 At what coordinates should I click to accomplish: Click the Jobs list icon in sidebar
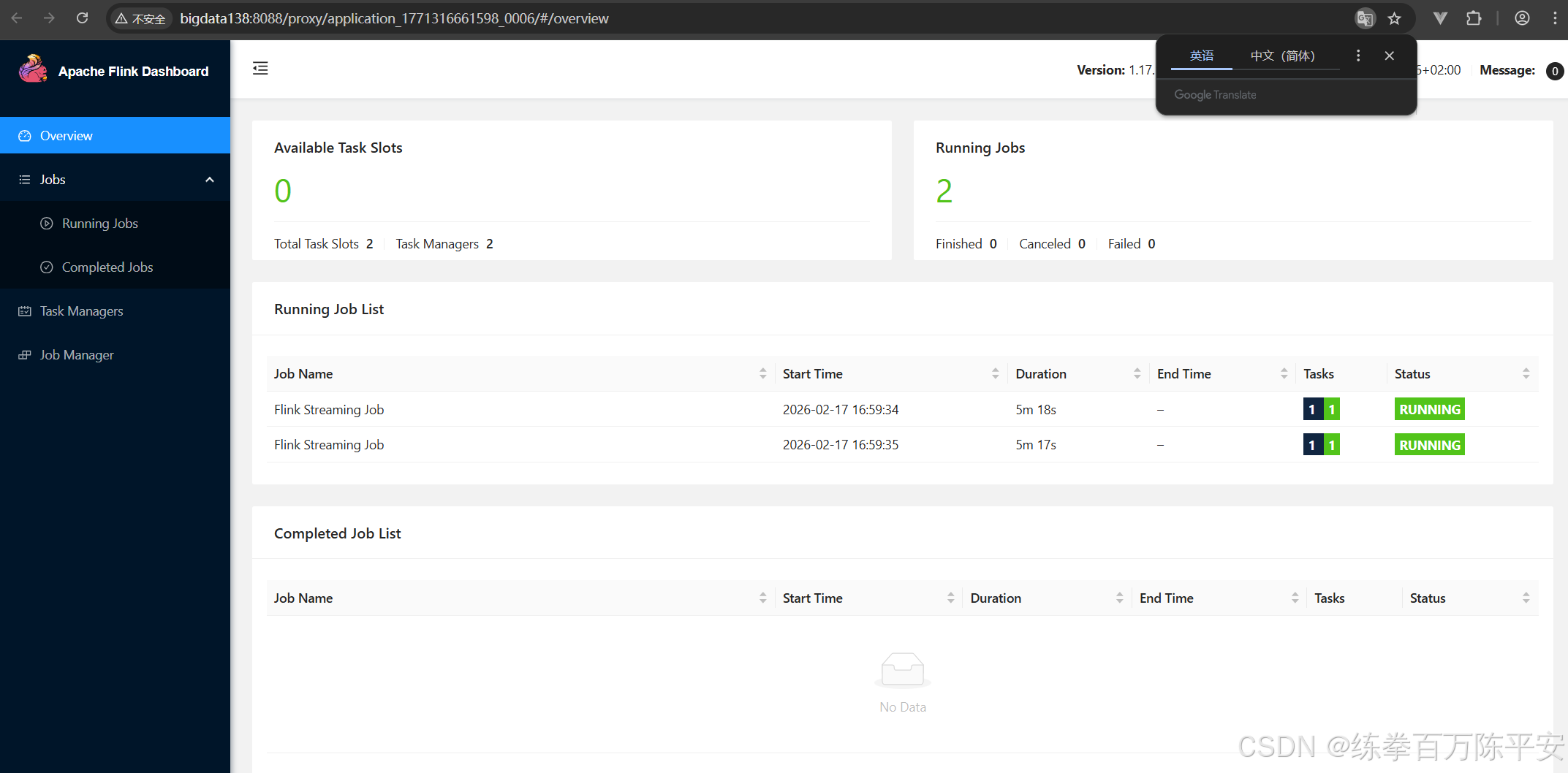[x=25, y=180]
